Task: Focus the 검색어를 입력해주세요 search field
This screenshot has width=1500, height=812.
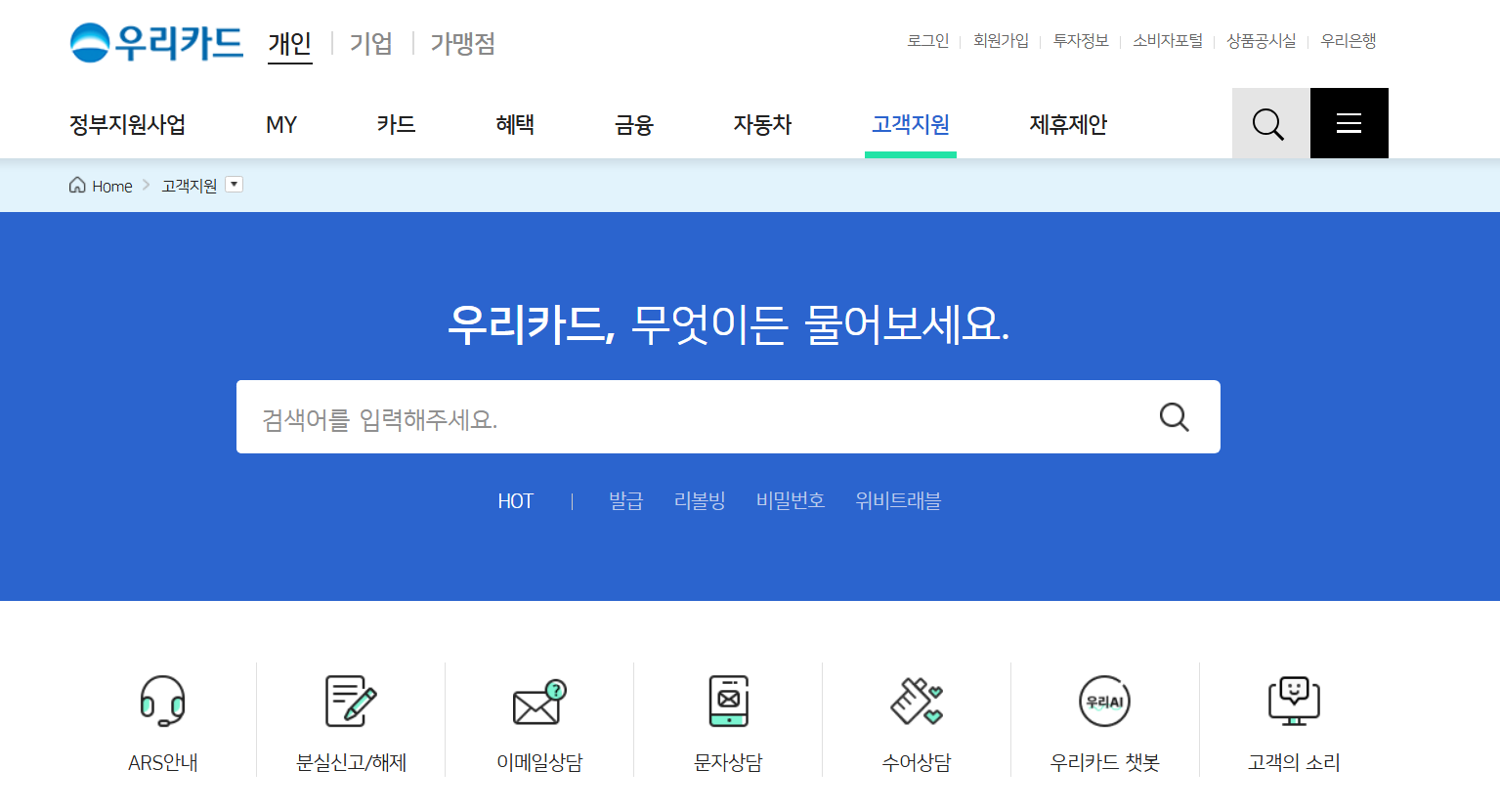Action: pos(728,417)
